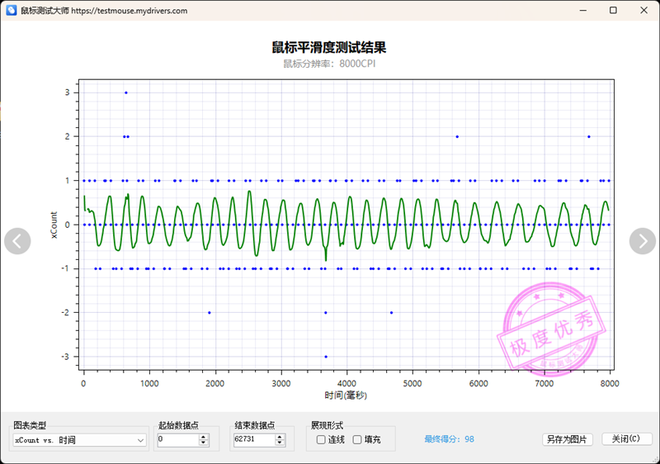The height and width of the screenshot is (464, 660).
Task: Click the 最终得分: 98 score text
Action: tap(449, 439)
